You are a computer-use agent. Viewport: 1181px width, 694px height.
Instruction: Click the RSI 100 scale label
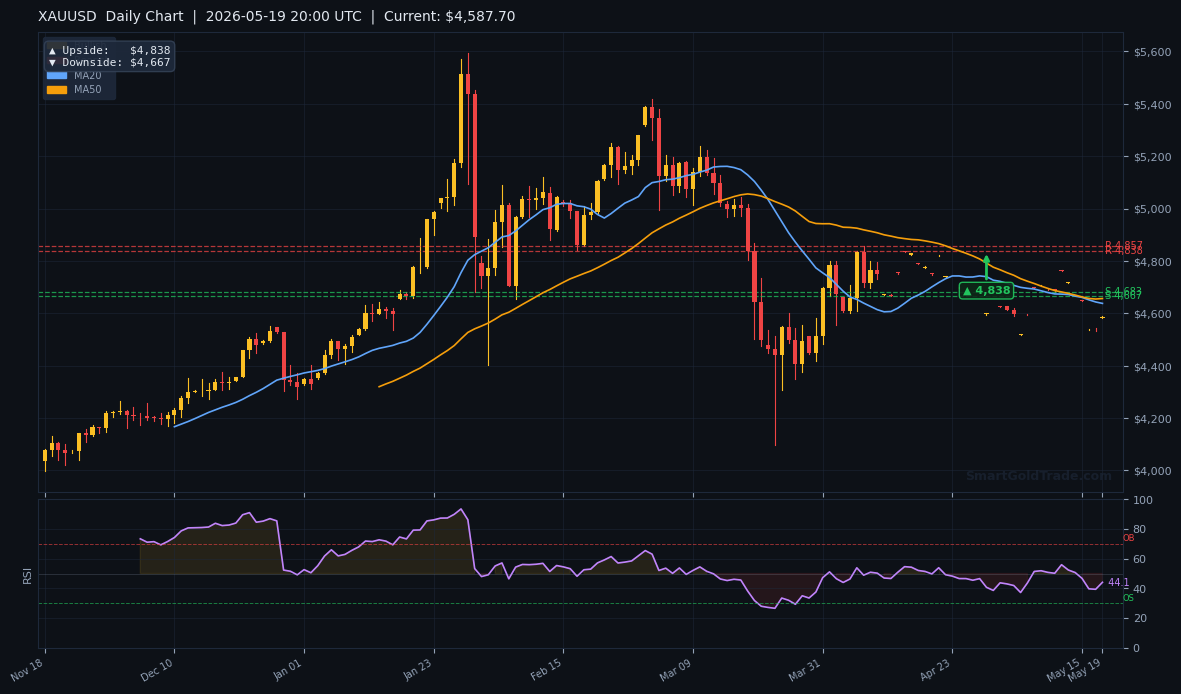point(1143,500)
